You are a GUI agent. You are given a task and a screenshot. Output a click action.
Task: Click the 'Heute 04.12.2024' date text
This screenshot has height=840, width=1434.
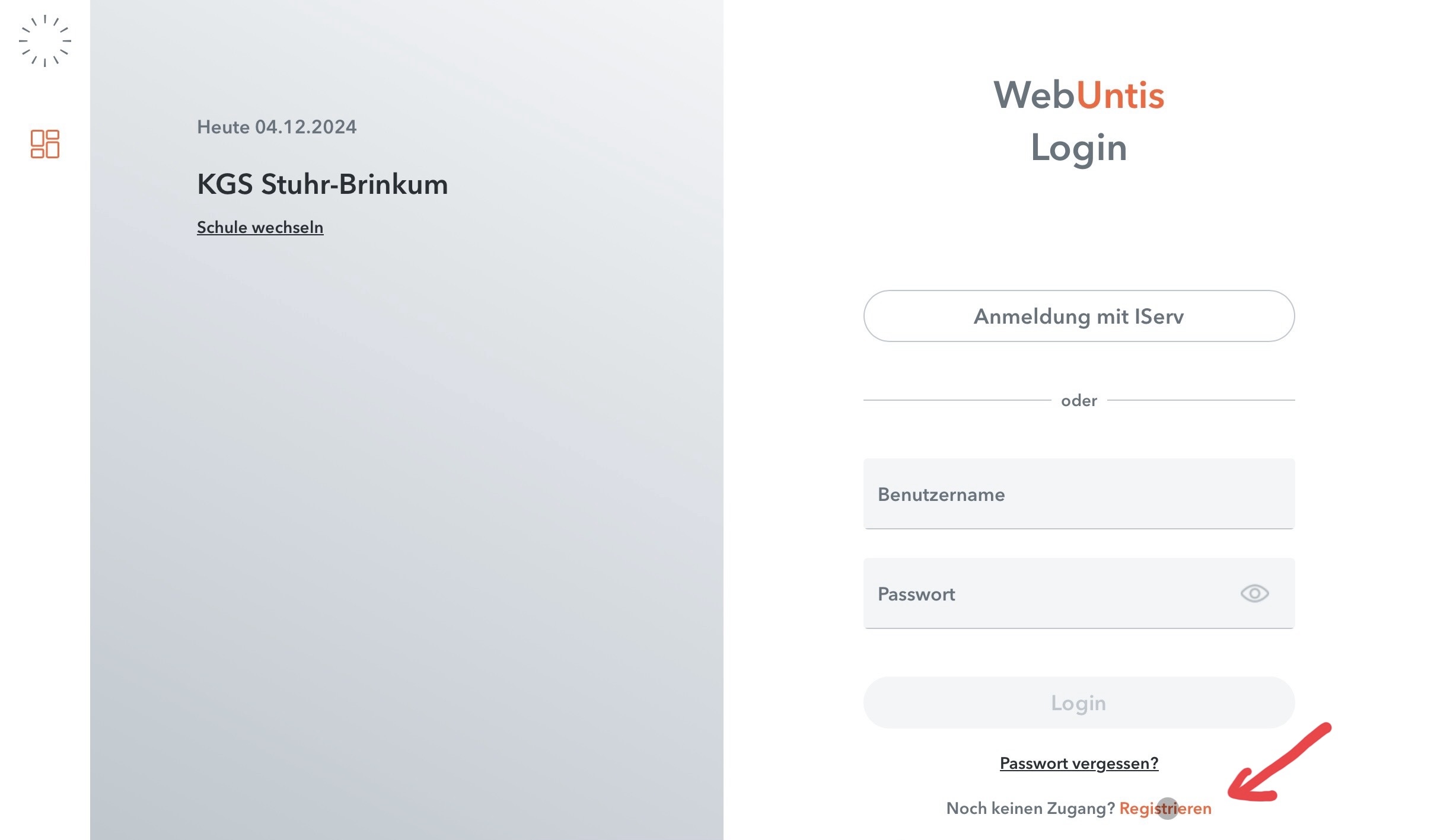pyautogui.click(x=277, y=127)
